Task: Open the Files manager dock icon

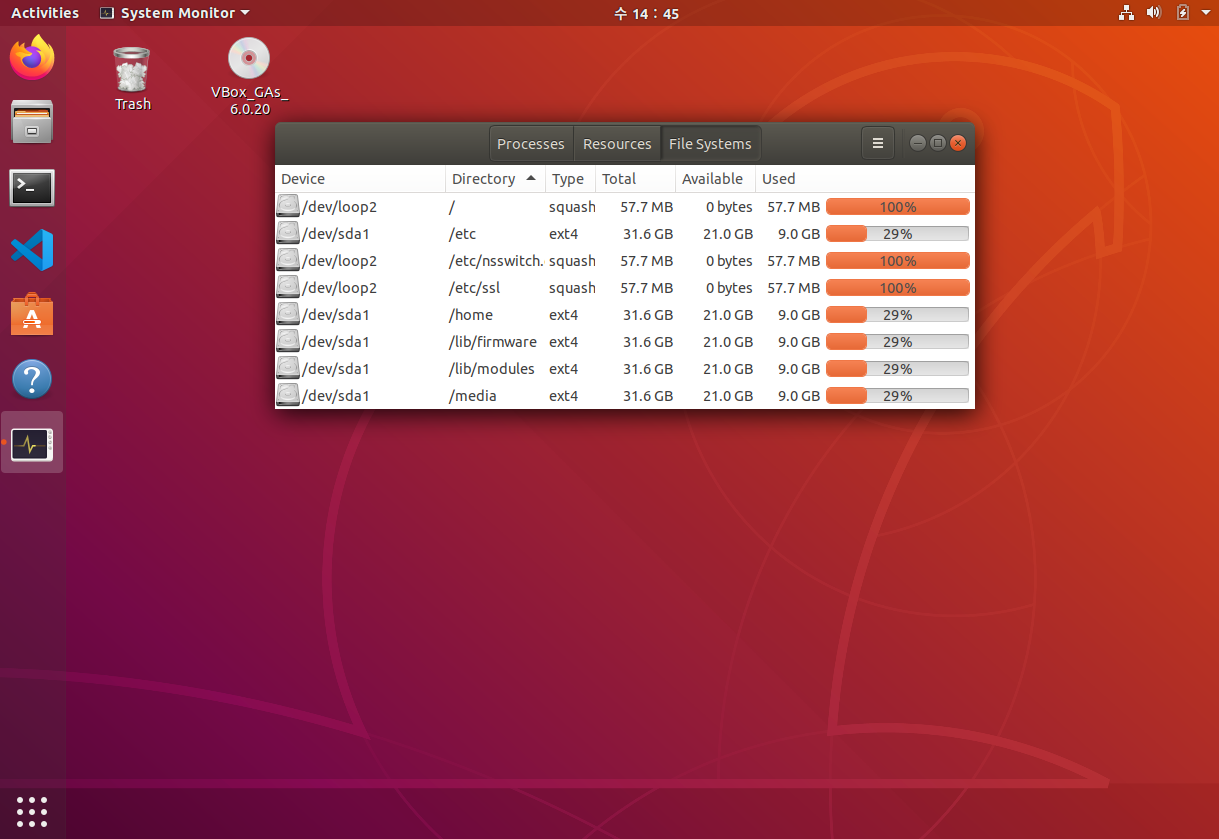Action: click(x=32, y=122)
